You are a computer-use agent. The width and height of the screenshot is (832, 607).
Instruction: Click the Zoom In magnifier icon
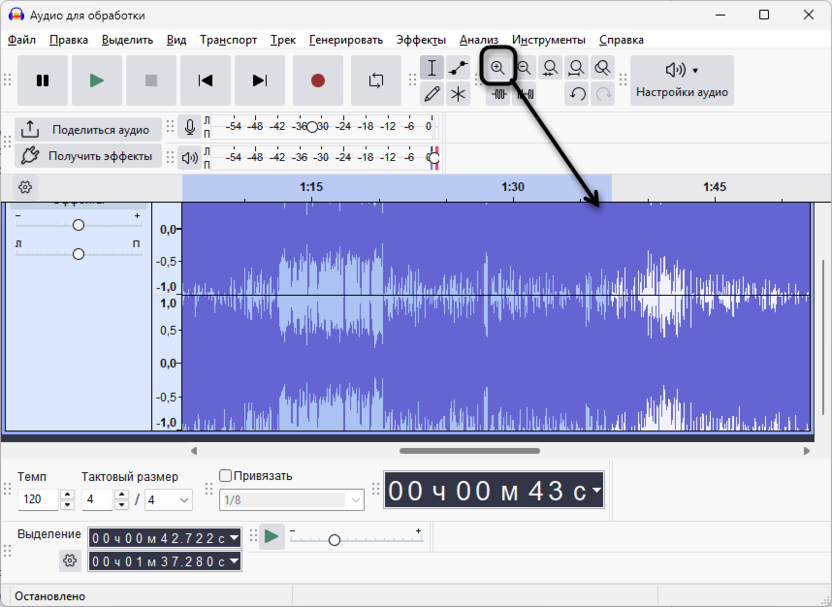(x=497, y=68)
